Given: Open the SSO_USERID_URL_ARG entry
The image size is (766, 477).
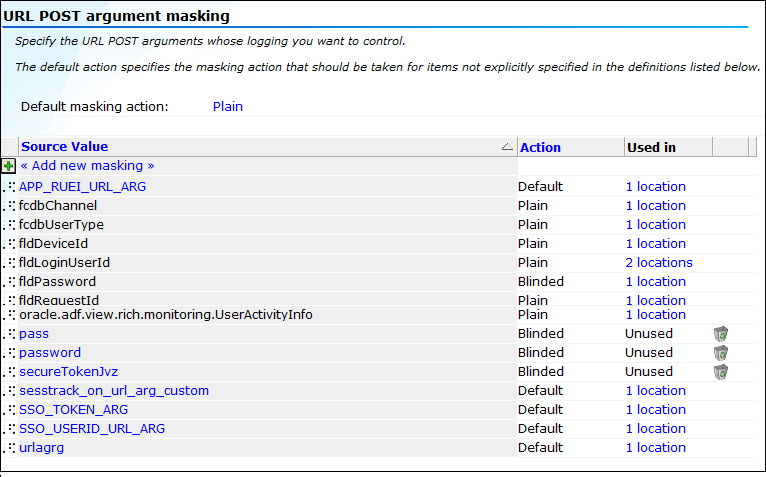Looking at the screenshot, I should click(x=92, y=429).
